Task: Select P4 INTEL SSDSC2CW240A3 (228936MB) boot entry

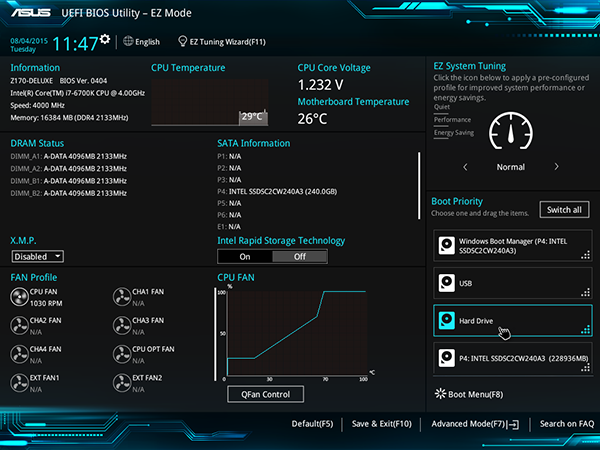Action: (513, 358)
